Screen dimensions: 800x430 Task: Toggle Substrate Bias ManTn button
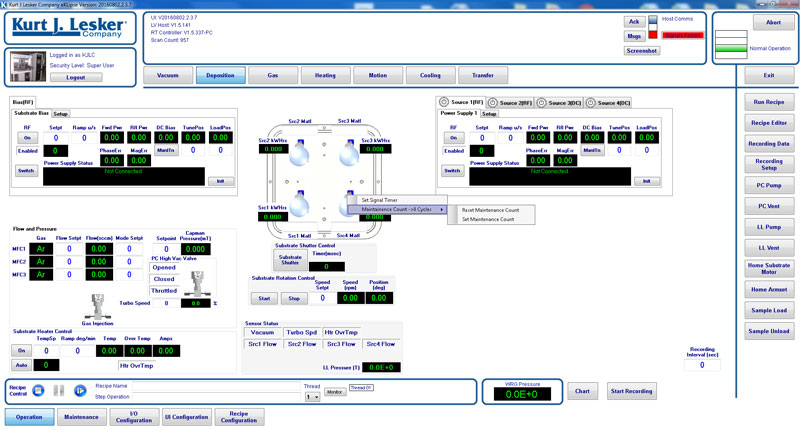[166, 150]
